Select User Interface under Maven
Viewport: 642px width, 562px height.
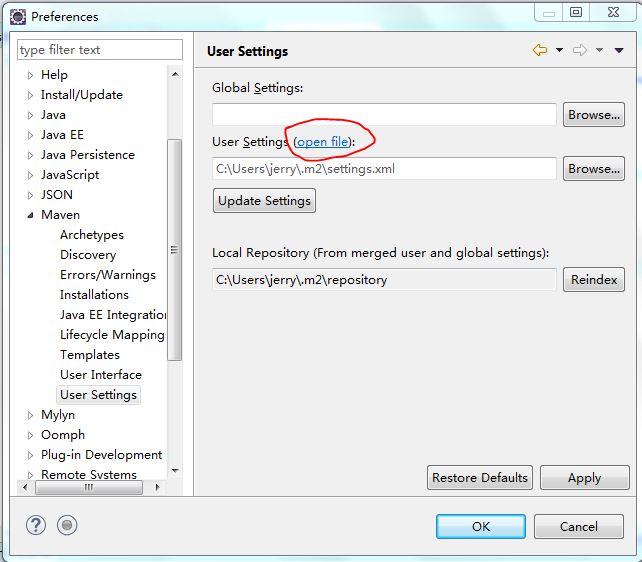101,375
